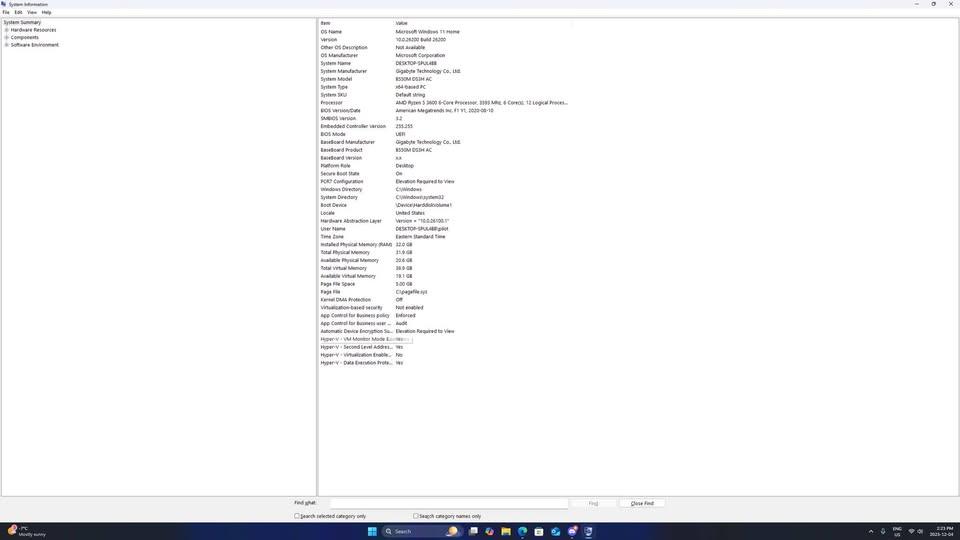Select System Summary in the tree
Viewport: 960px width, 540px height.
(x=22, y=22)
